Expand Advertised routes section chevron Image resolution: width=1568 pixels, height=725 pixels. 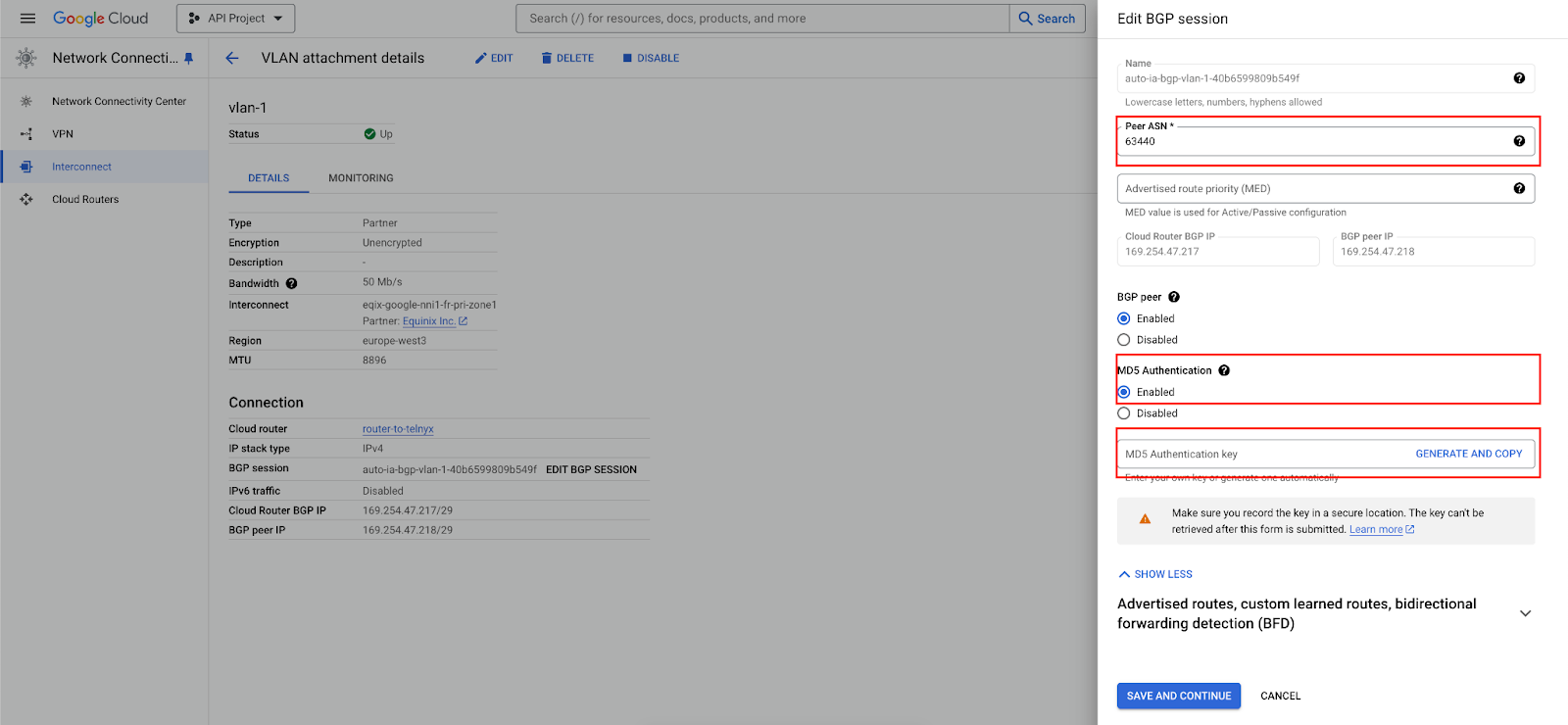(x=1525, y=613)
